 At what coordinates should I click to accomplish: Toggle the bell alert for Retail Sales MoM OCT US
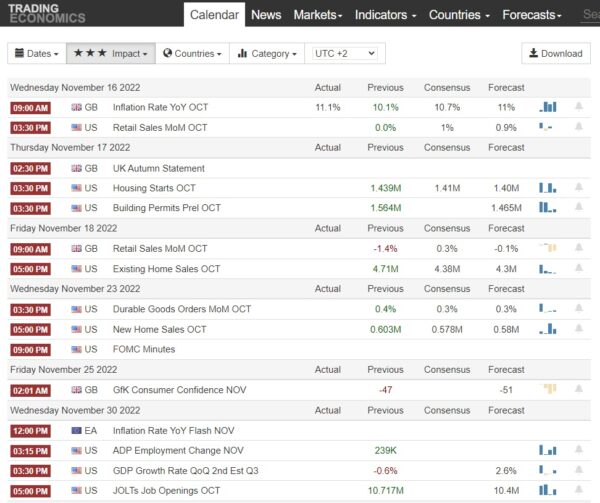(x=578, y=127)
